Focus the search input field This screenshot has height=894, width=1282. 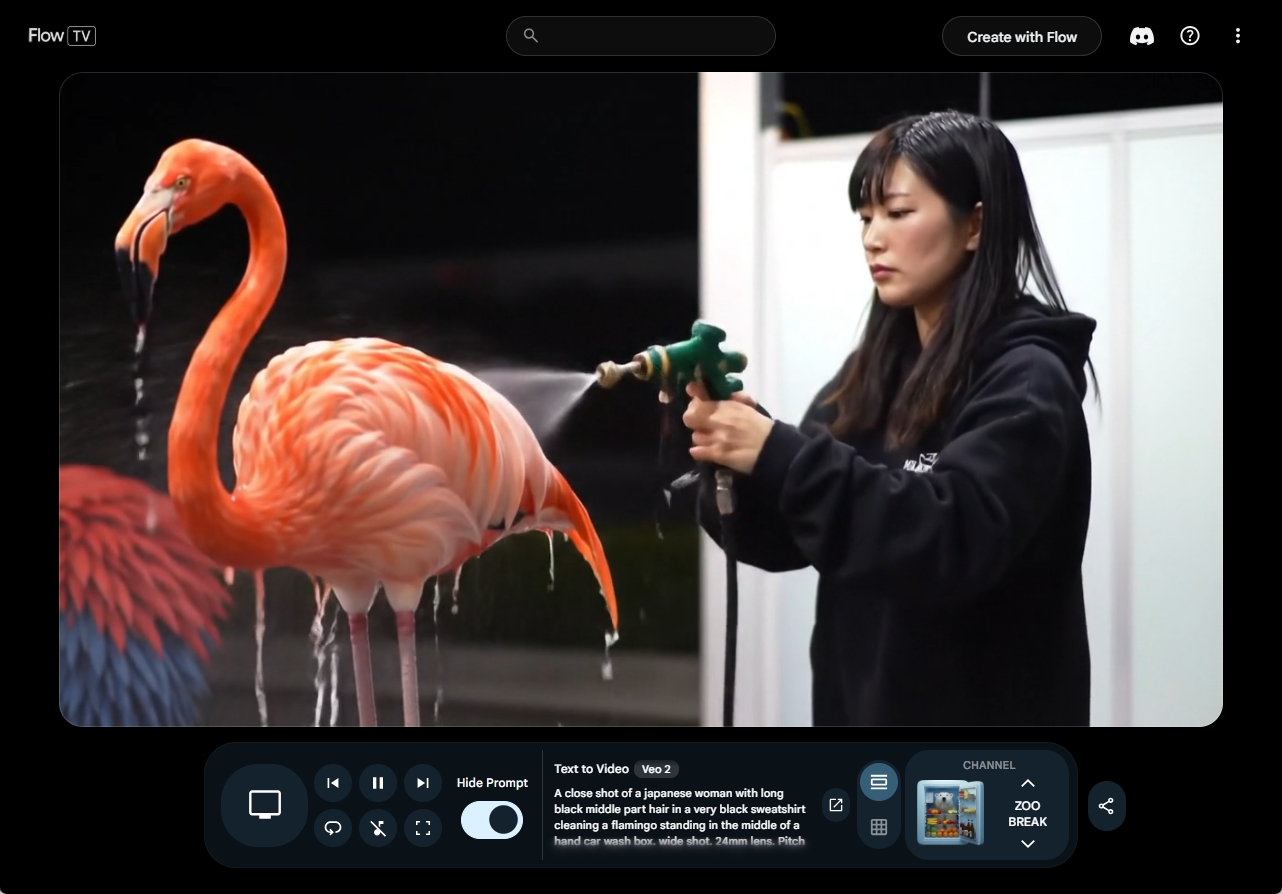(641, 36)
